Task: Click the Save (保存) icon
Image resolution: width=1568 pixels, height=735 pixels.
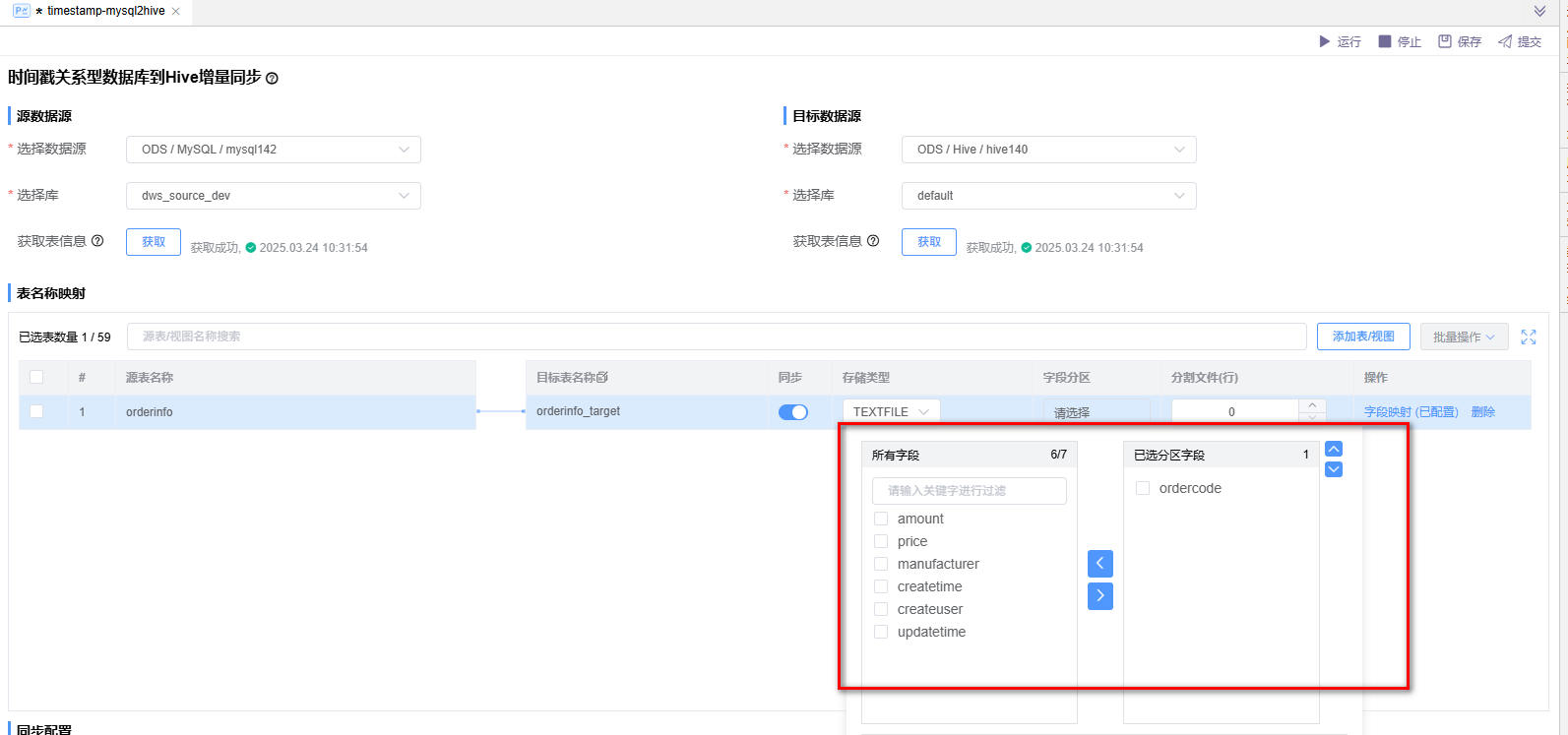Action: point(1445,41)
